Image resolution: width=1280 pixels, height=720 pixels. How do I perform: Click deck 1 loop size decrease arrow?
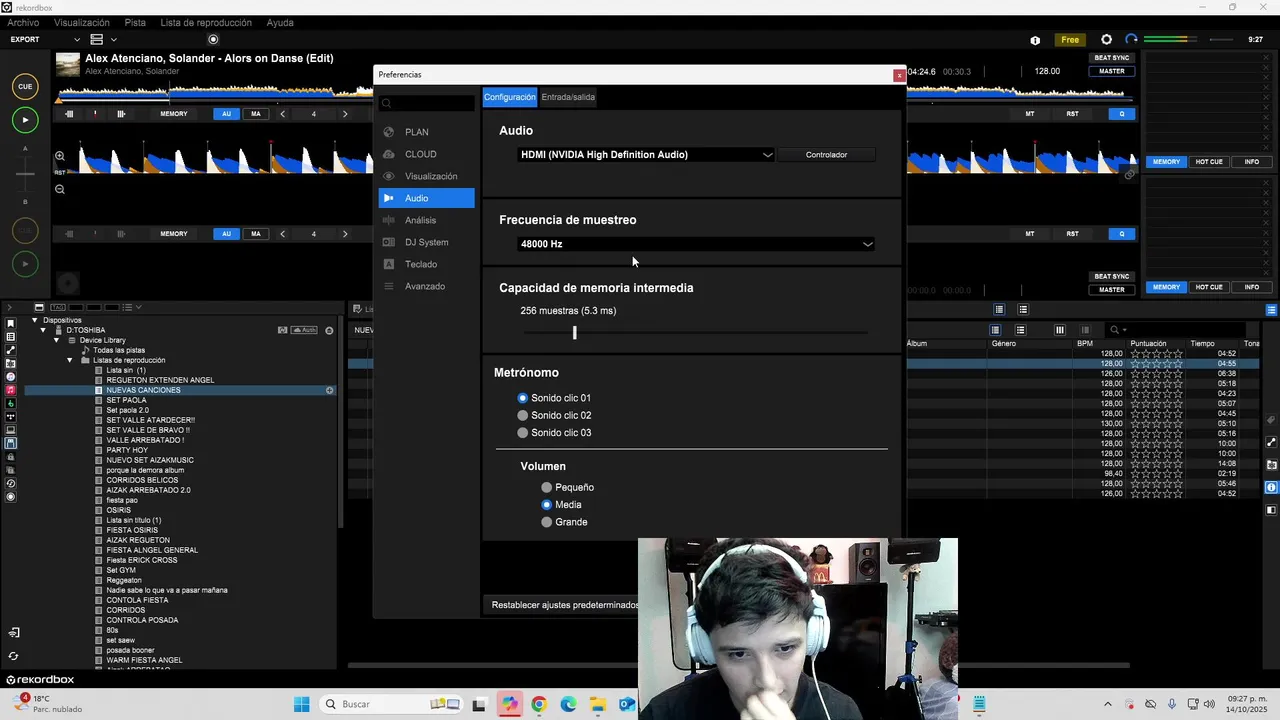[283, 114]
